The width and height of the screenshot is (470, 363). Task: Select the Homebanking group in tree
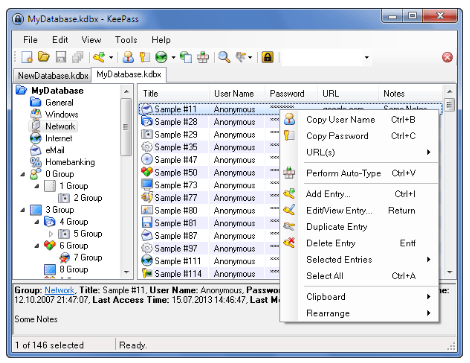coord(70,162)
